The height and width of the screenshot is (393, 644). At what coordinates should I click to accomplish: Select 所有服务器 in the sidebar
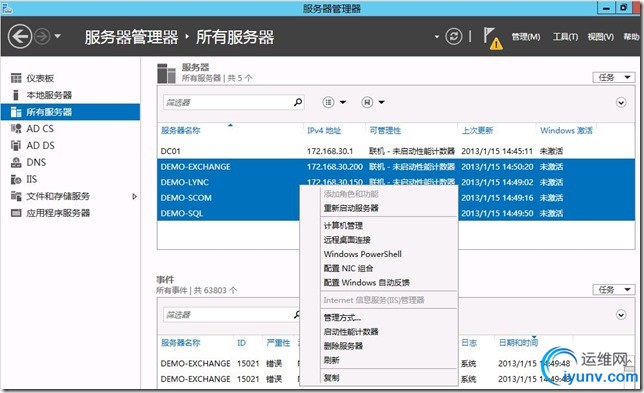point(70,112)
